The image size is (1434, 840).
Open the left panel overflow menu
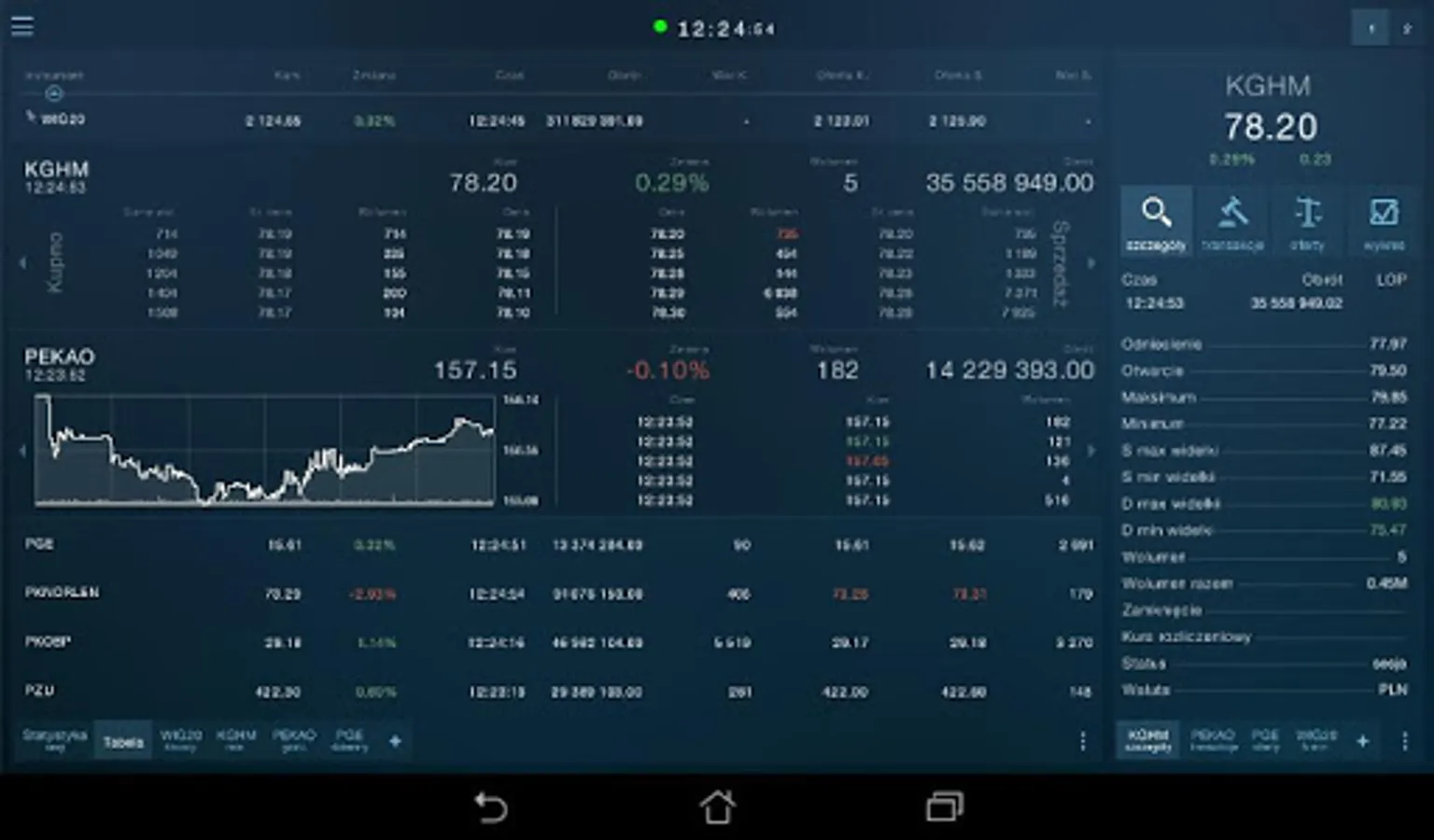point(1083,741)
